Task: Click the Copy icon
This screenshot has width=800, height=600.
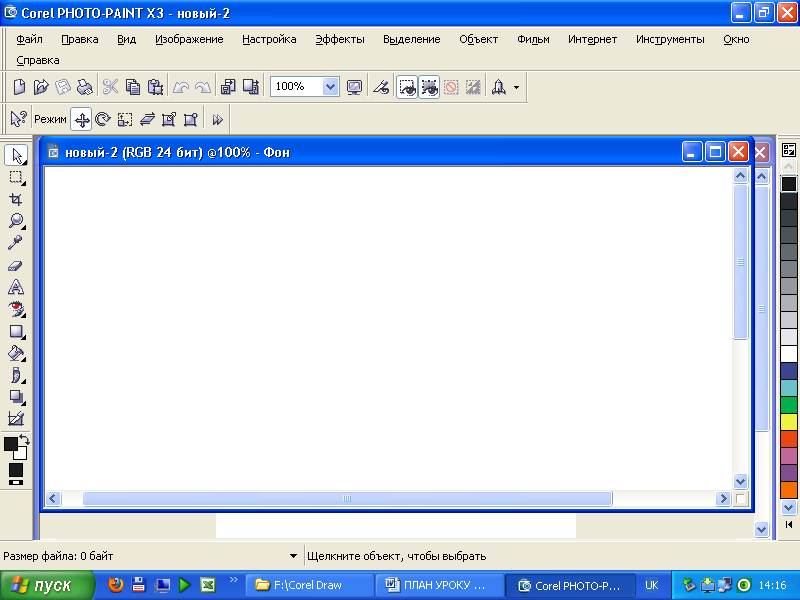Action: 133,87
